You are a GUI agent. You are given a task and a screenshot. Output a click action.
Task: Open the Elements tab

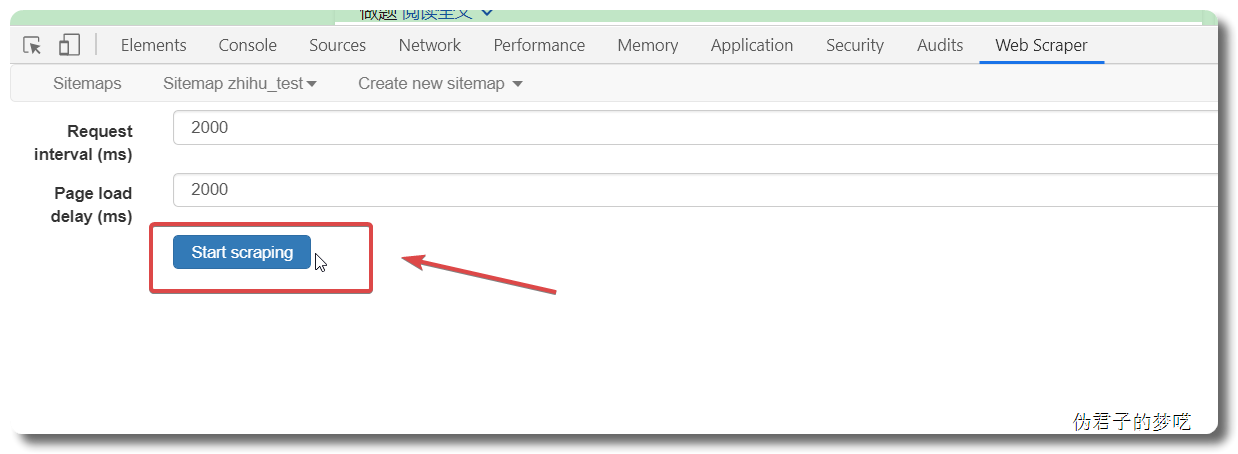tap(153, 45)
